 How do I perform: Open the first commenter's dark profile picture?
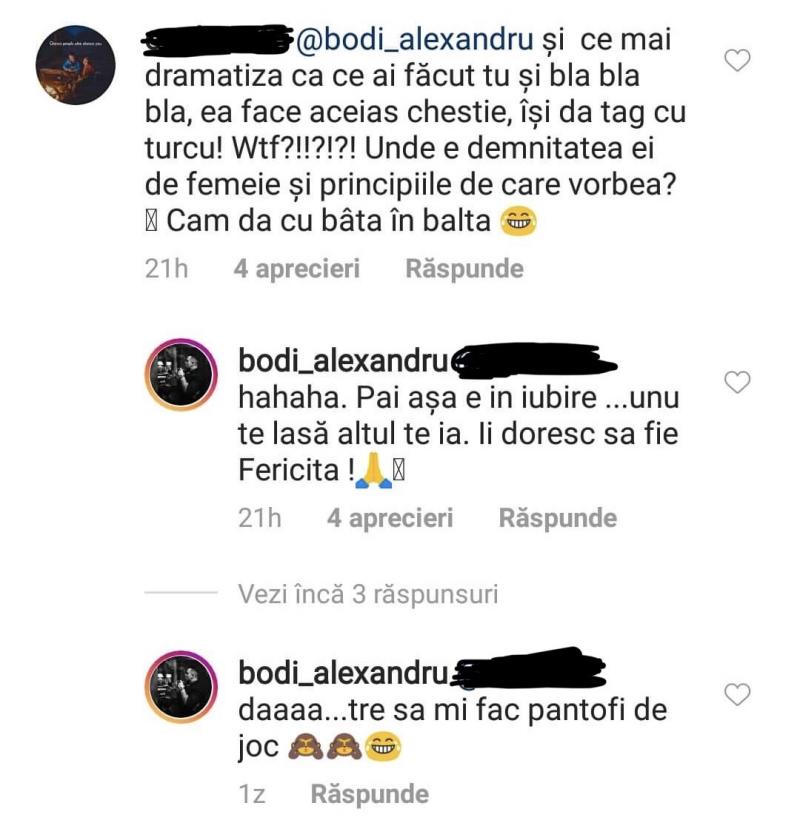[75, 65]
